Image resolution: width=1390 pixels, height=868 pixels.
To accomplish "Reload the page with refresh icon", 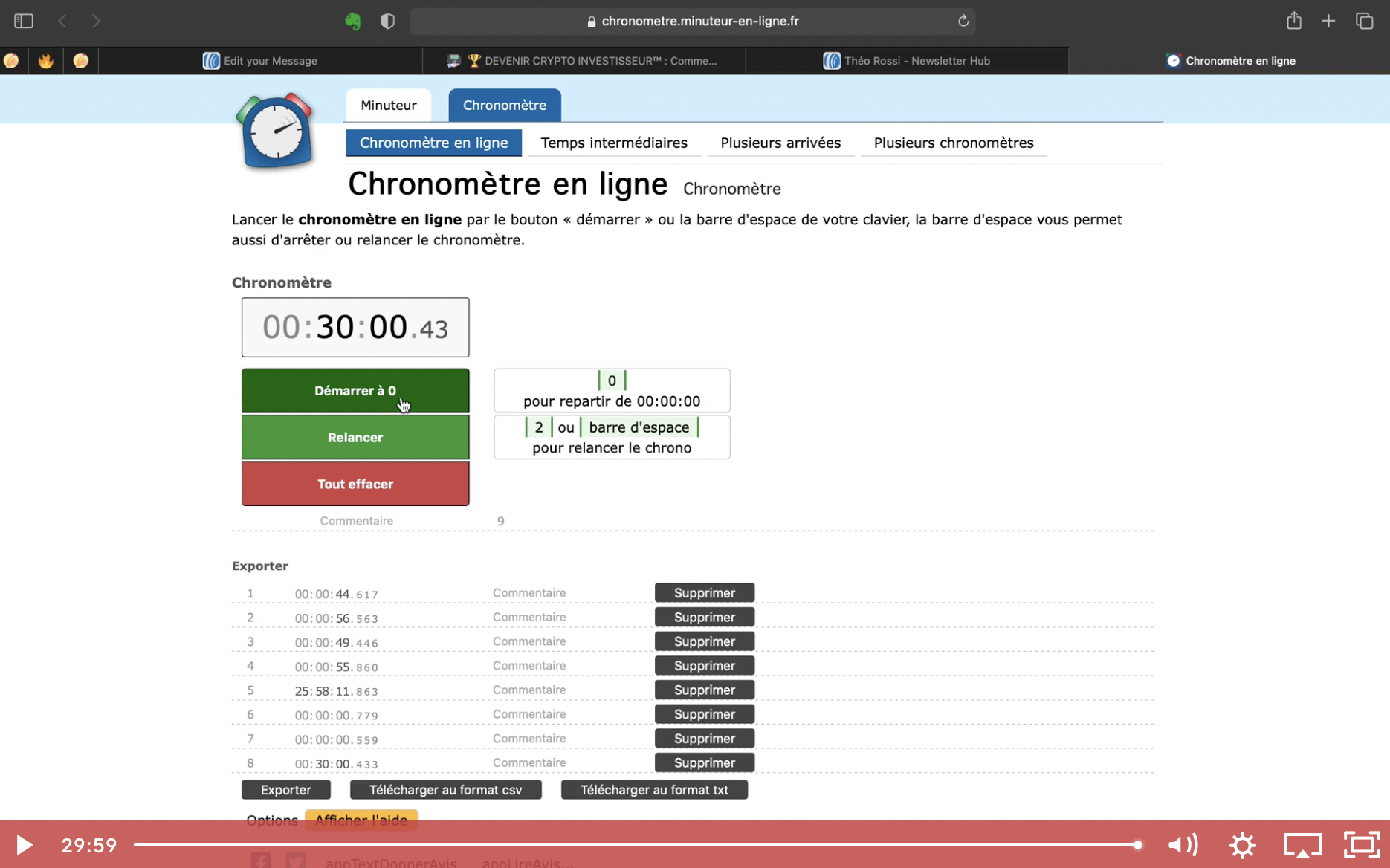I will point(963,21).
